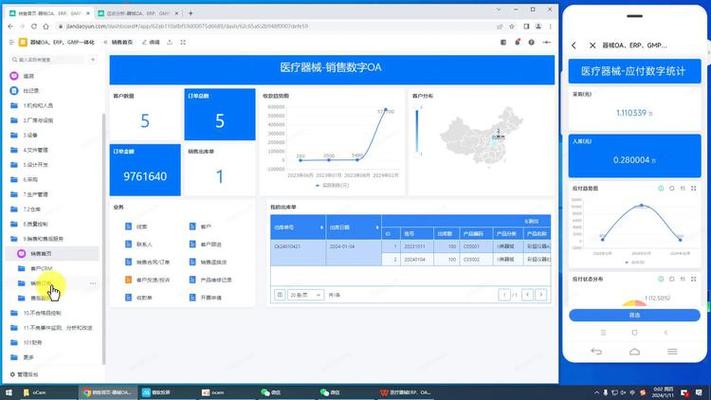
Task: Tap the phone back navigation arrow
Action: (x=596, y=351)
